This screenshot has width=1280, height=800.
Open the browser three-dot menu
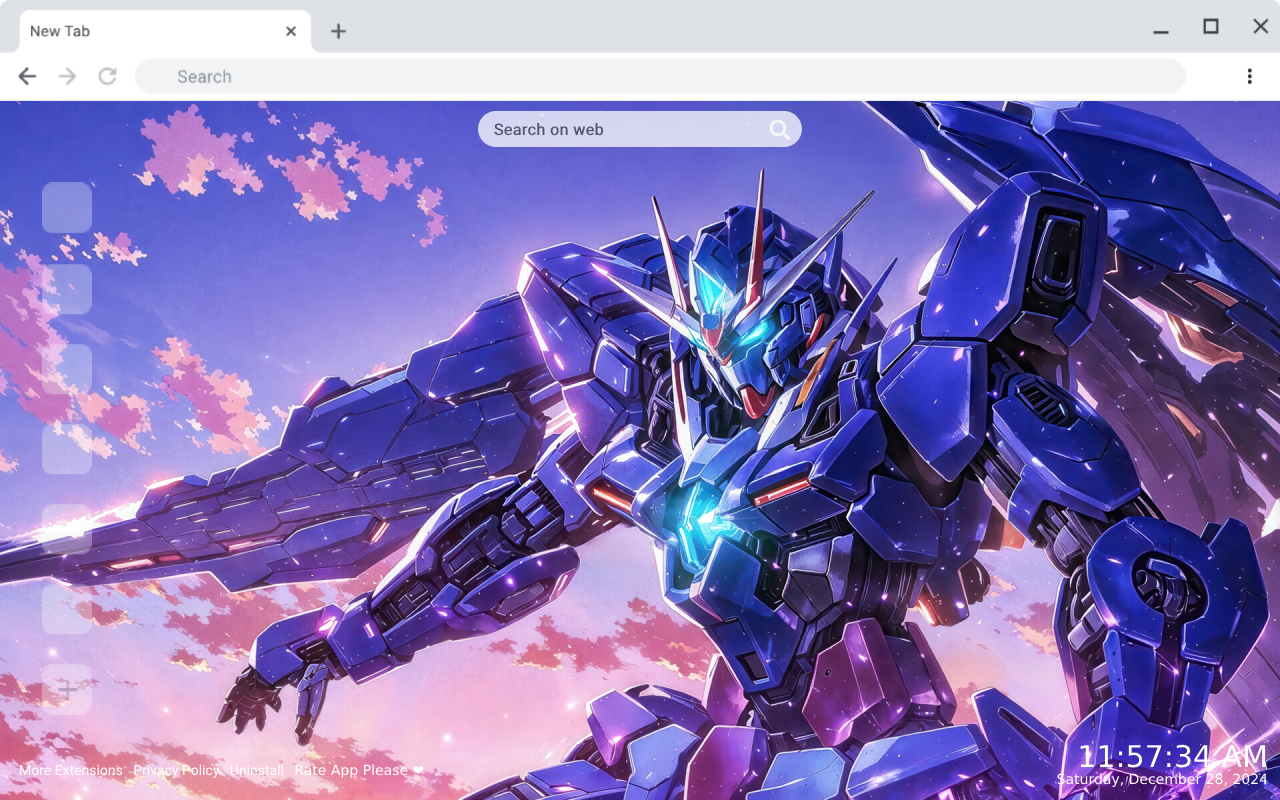[1249, 76]
